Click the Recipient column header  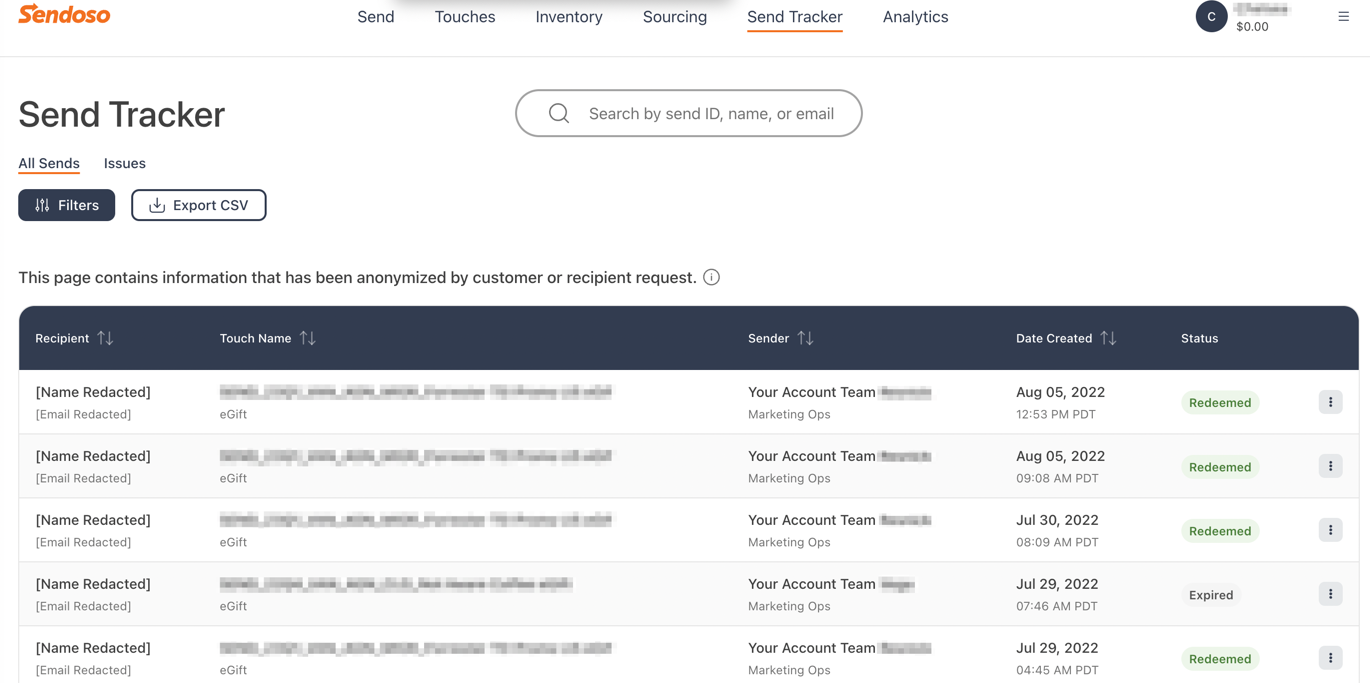pos(62,338)
